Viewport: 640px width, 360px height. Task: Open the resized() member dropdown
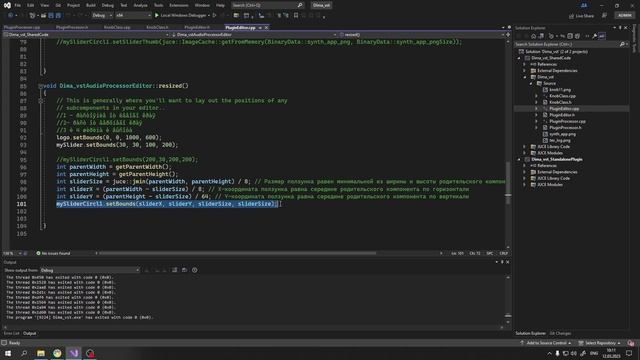pyautogui.click(x=422, y=35)
